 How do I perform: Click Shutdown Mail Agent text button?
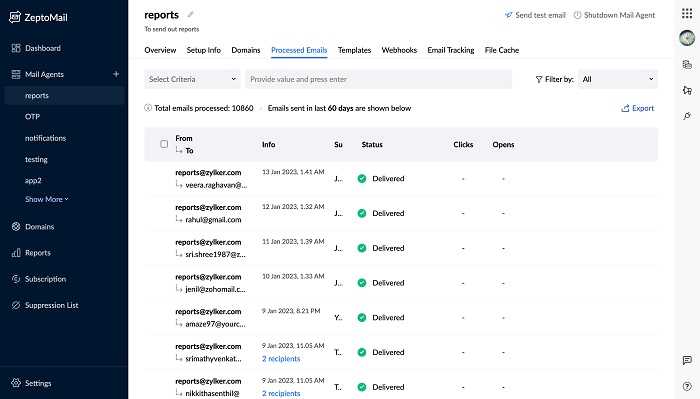tap(620, 15)
